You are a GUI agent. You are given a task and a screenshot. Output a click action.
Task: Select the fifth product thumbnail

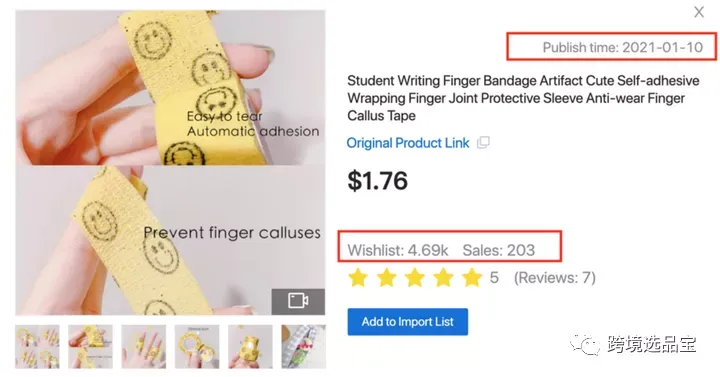250,347
